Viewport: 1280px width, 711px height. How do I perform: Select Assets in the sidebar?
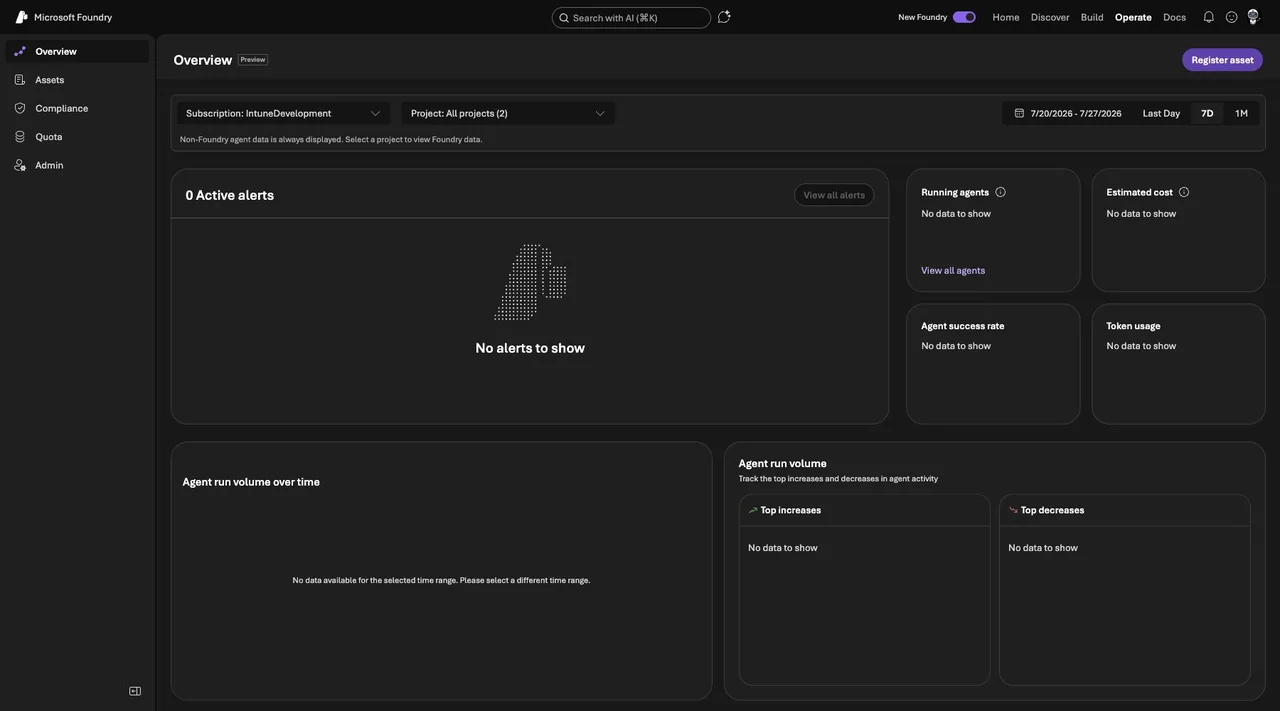coord(77,80)
